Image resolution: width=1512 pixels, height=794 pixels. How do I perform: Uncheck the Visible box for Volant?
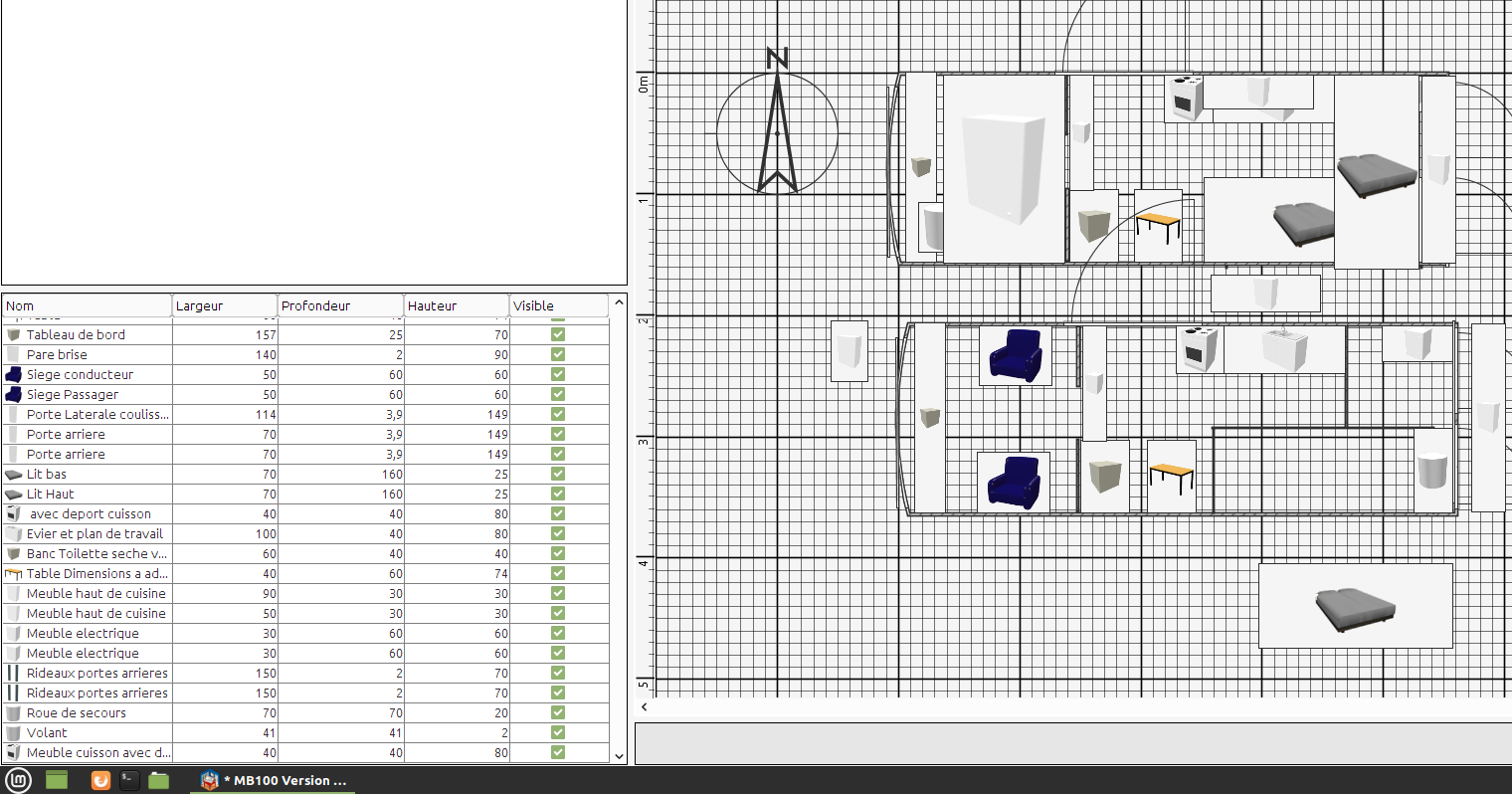tap(558, 733)
